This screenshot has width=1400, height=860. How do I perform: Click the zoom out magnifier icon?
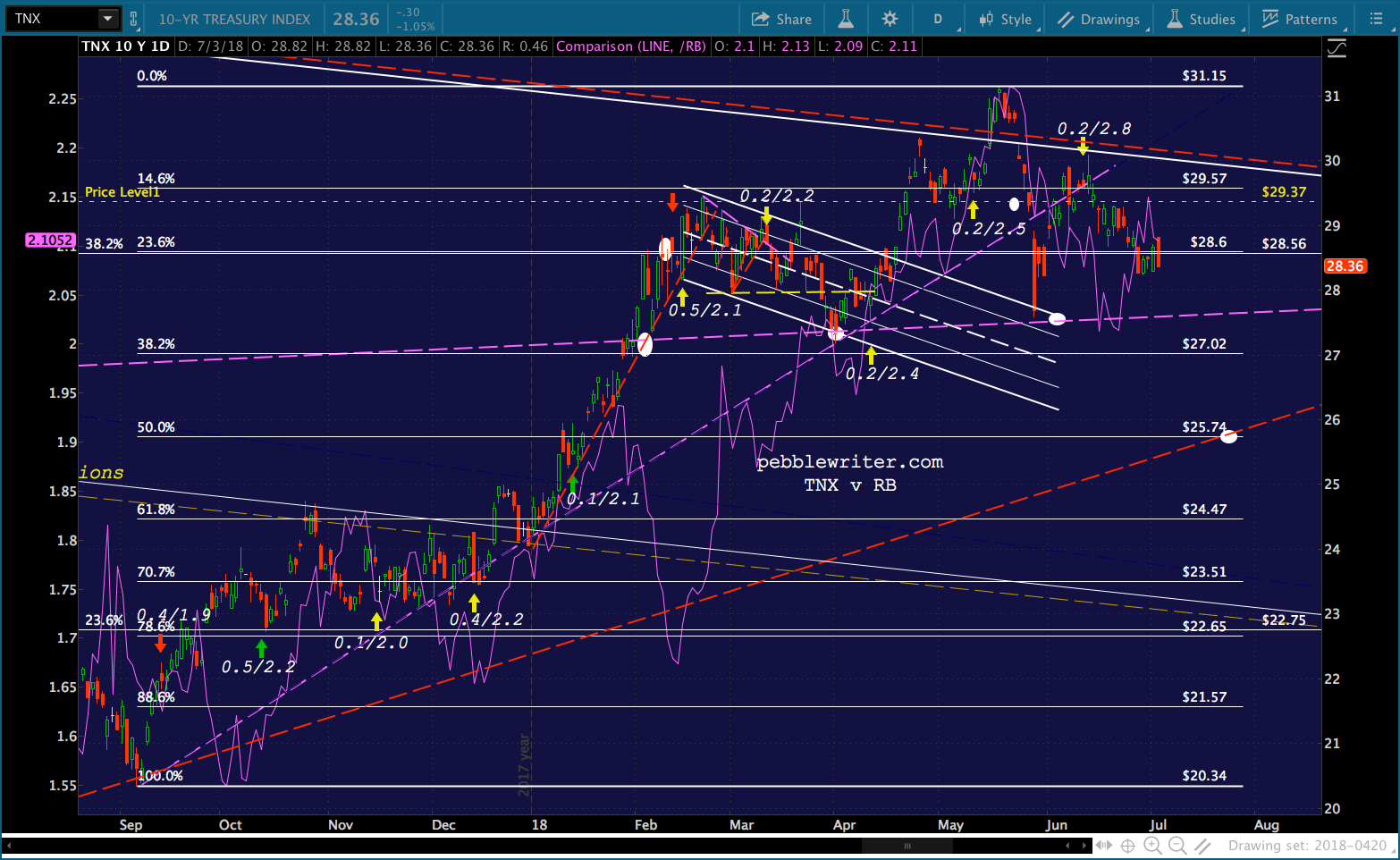pos(1177,846)
